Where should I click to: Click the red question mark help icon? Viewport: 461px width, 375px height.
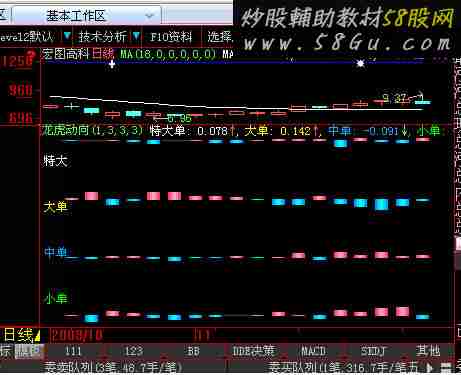pyautogui.click(x=32, y=54)
